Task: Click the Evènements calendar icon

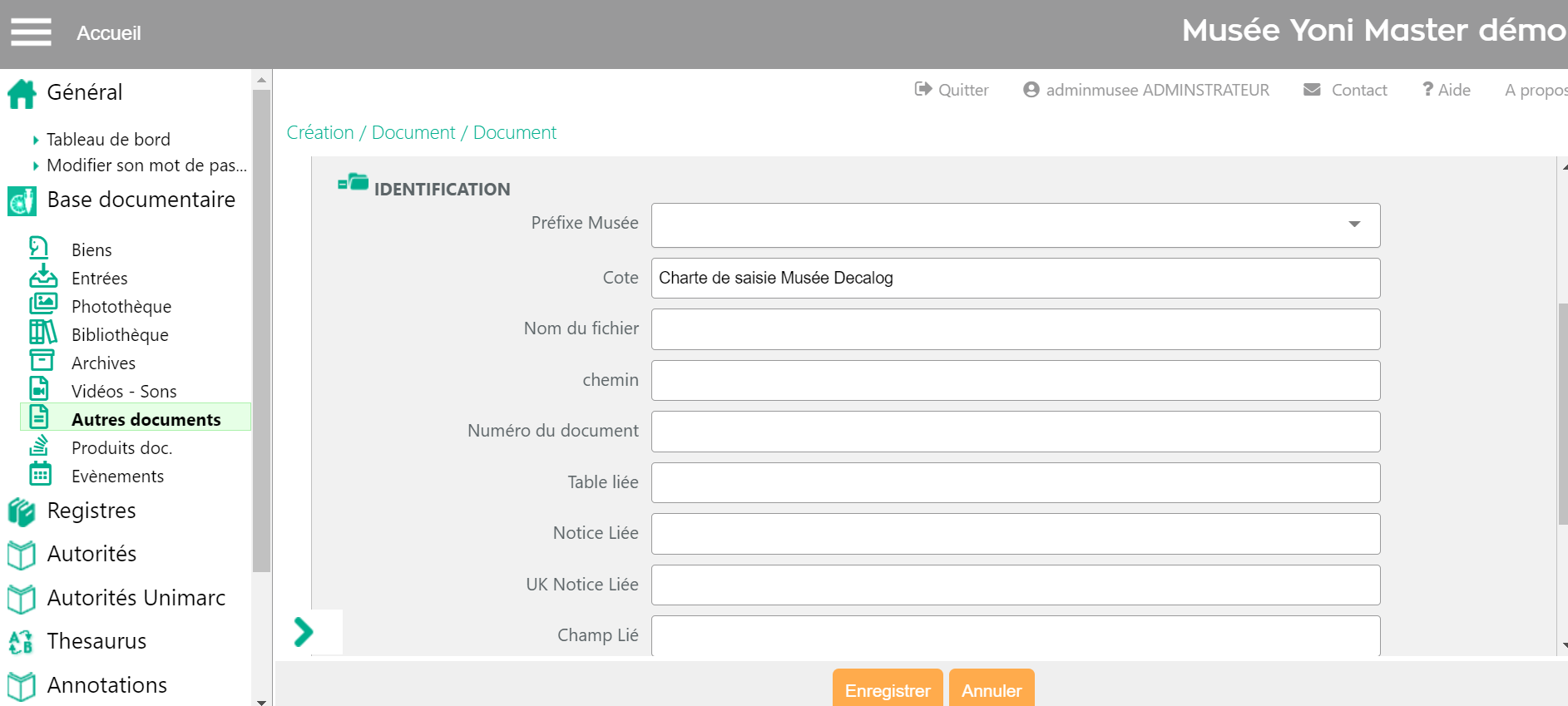Action: point(41,474)
